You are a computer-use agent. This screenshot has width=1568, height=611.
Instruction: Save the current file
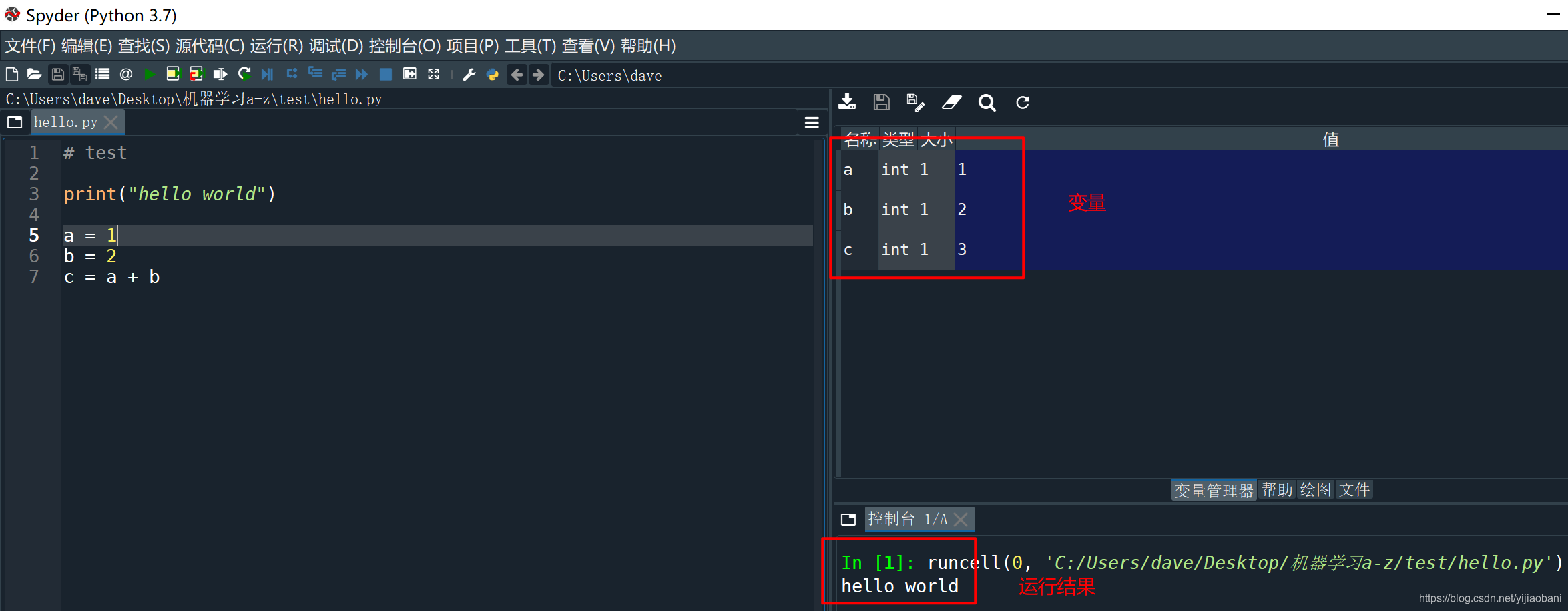pos(57,74)
